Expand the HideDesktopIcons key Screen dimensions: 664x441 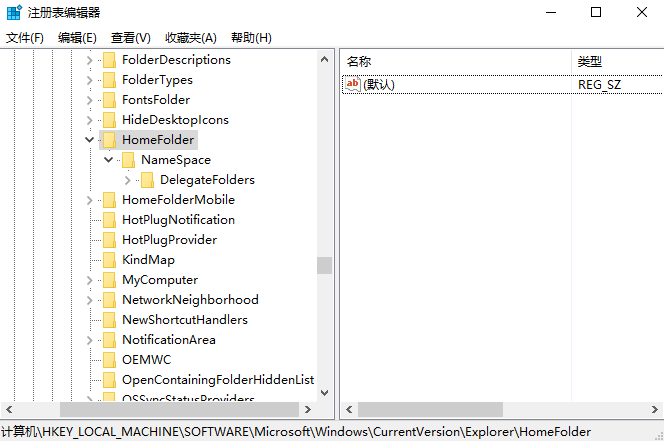(x=89, y=120)
